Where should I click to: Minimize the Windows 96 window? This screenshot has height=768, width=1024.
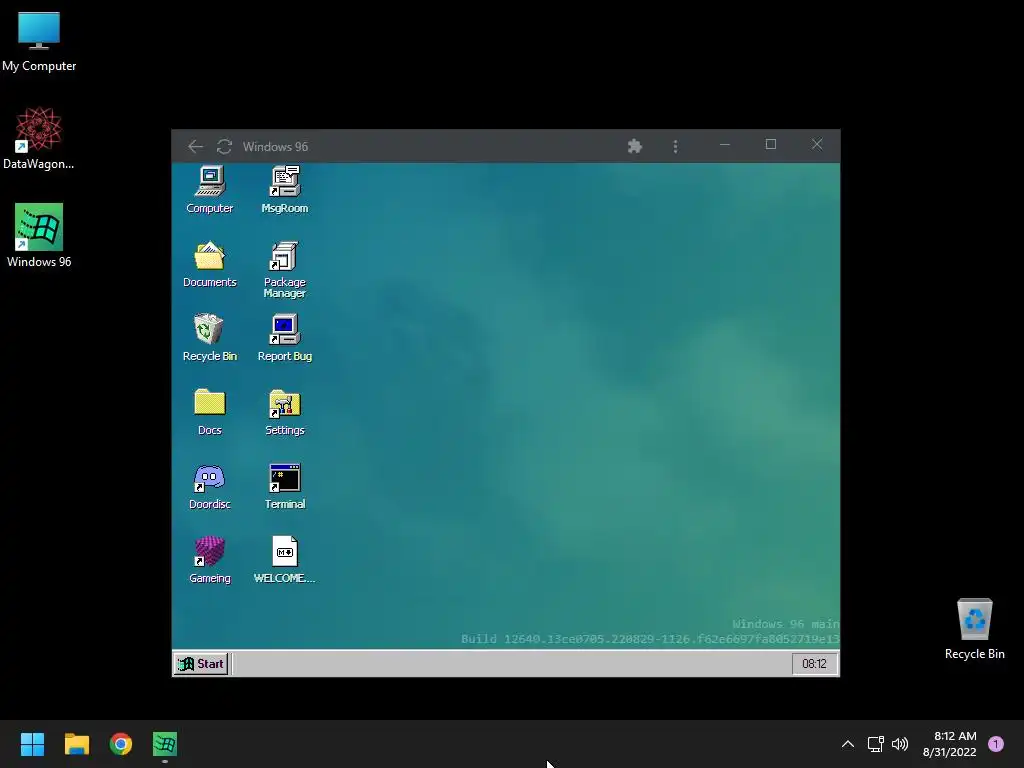725,144
